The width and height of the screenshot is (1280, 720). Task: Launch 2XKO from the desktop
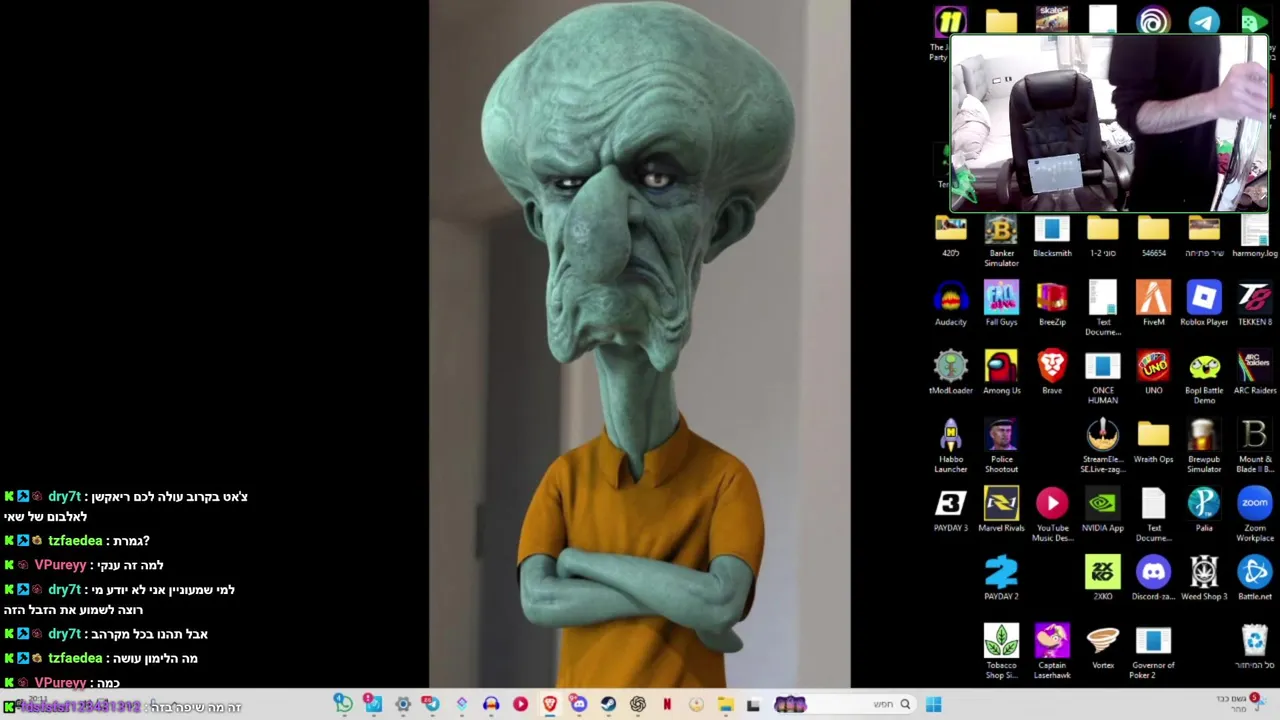point(1103,579)
